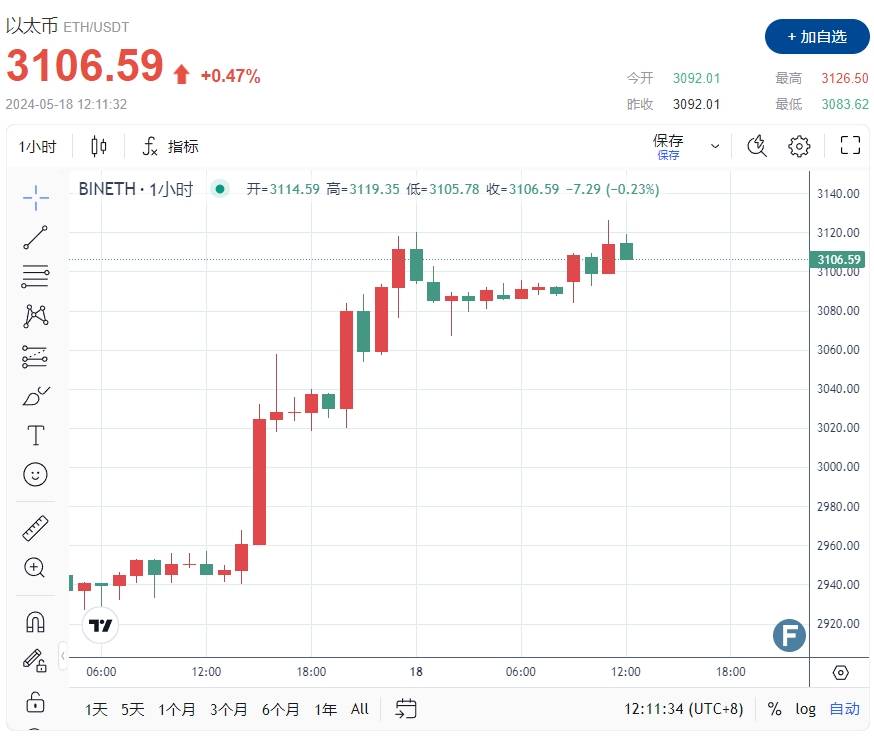This screenshot has width=874, height=736.
Task: Open chart settings with the gear icon
Action: click(799, 145)
